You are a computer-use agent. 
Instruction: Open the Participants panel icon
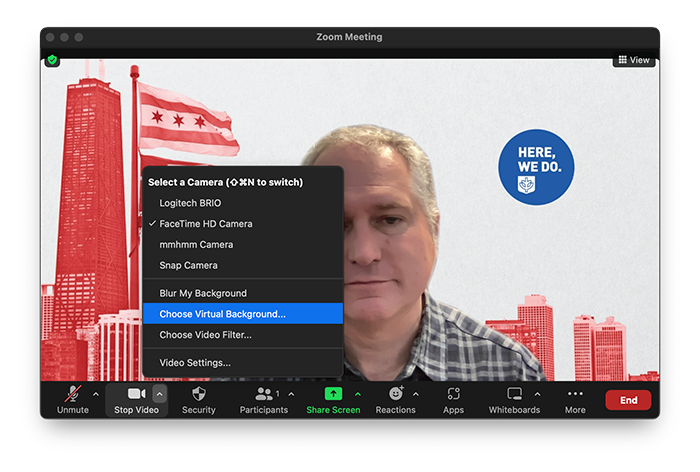264,394
